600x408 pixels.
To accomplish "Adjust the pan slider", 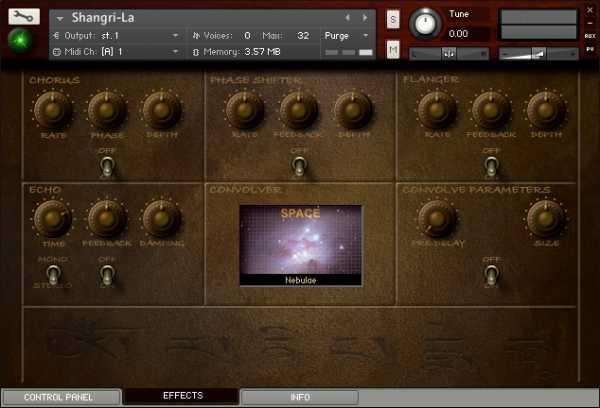I will (449, 54).
